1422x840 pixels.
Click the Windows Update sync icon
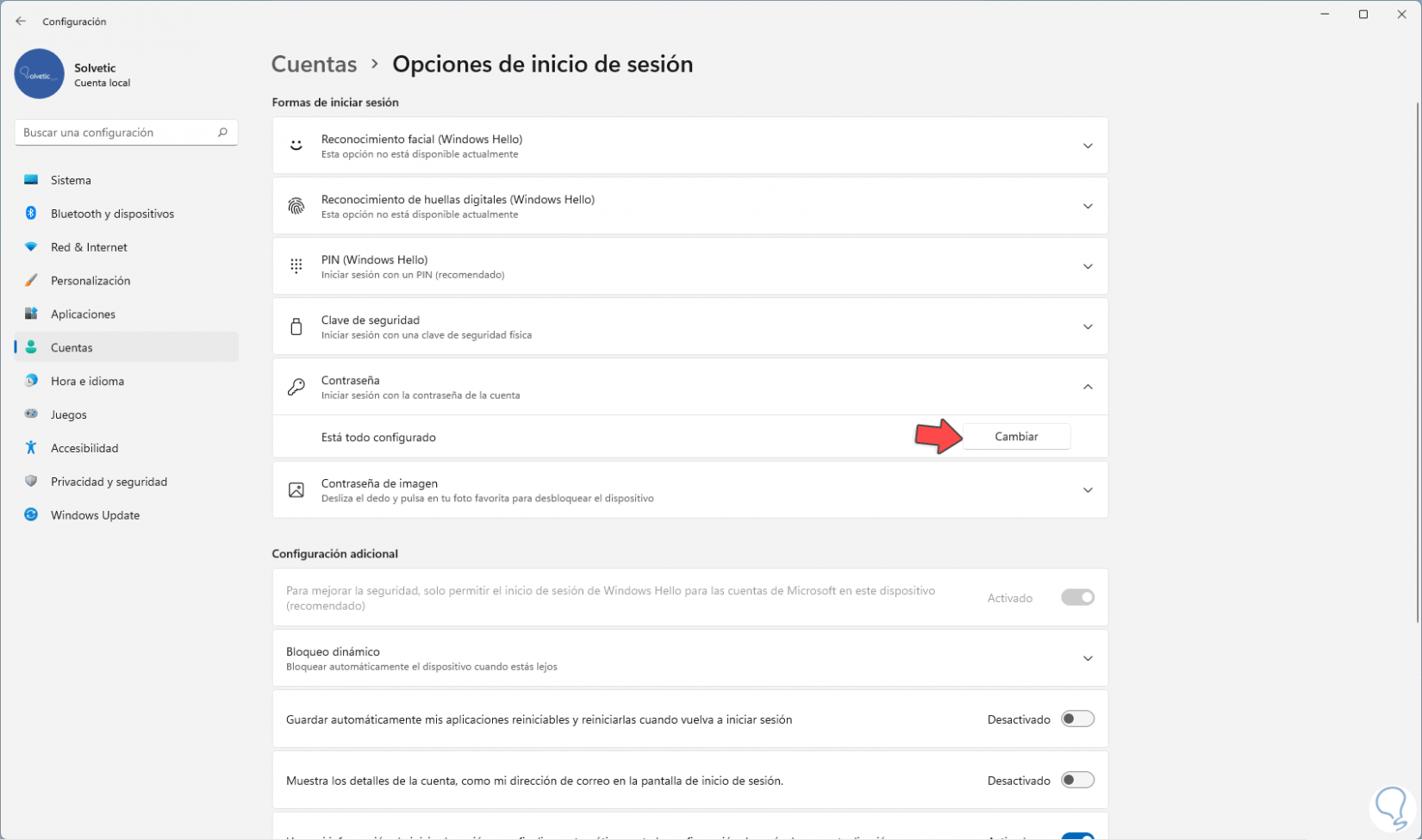tap(31, 515)
